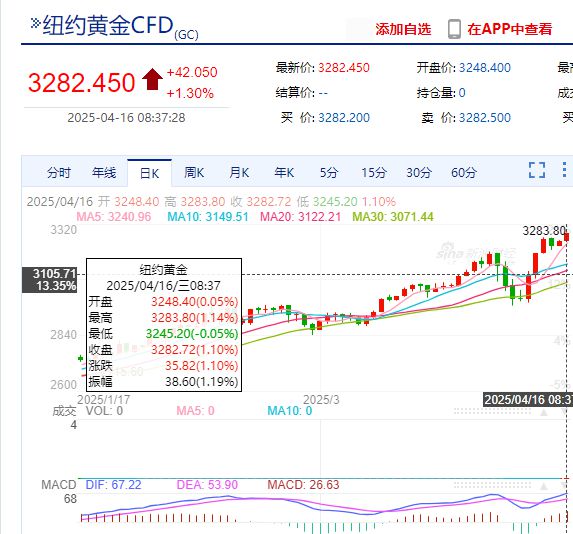The height and width of the screenshot is (534, 573).
Task: Click the 涨跌 35.82(1.10%) tooltip row
Action: tap(163, 366)
